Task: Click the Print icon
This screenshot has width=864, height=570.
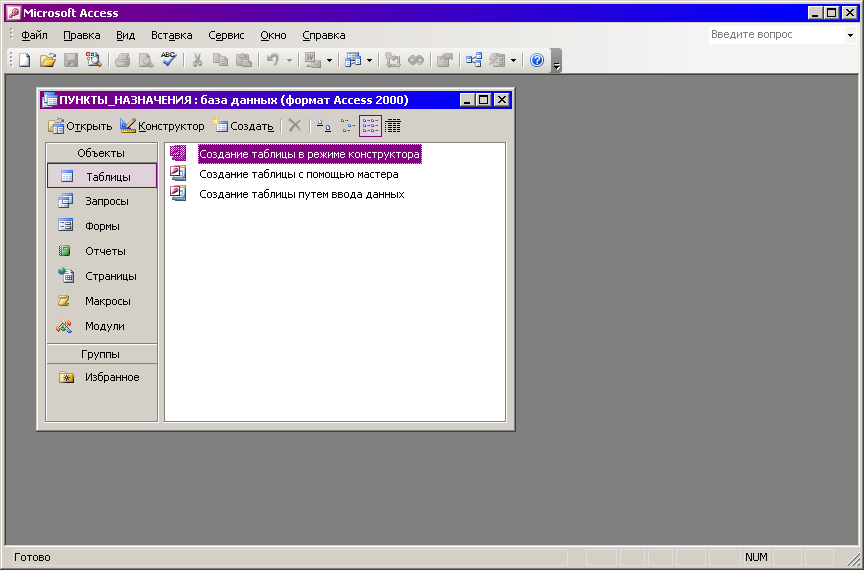Action: 122,60
